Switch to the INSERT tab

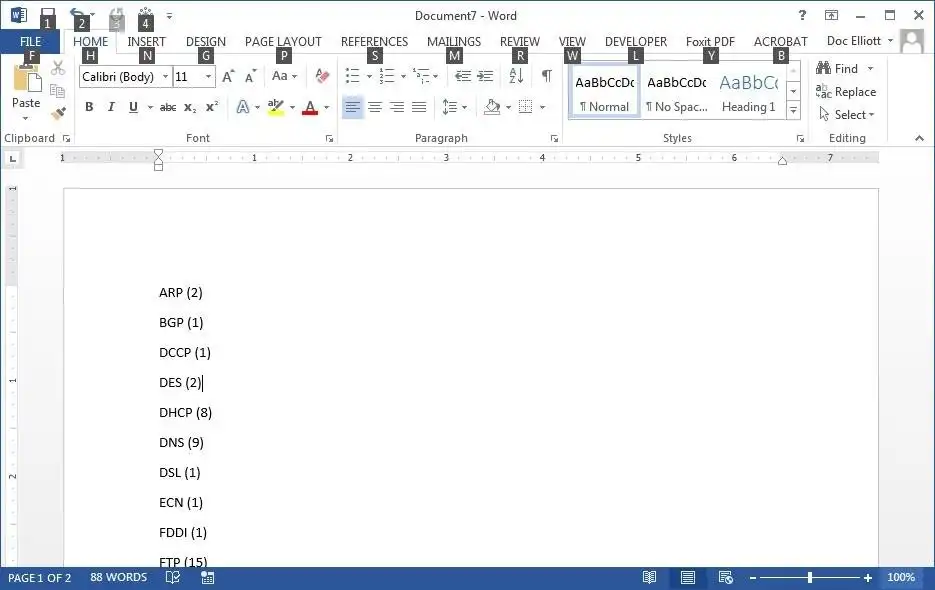tap(146, 42)
